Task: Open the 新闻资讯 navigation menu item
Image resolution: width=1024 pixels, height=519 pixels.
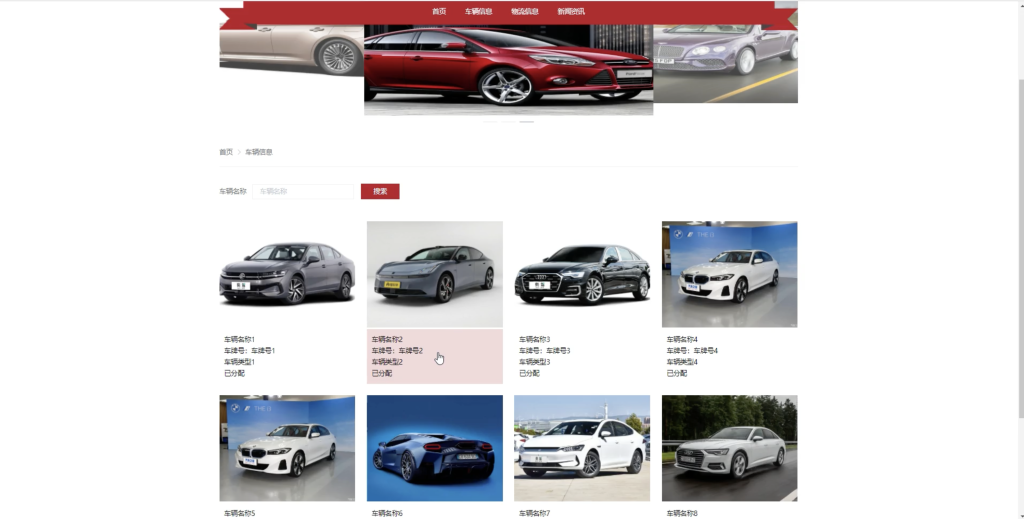Action: (571, 11)
